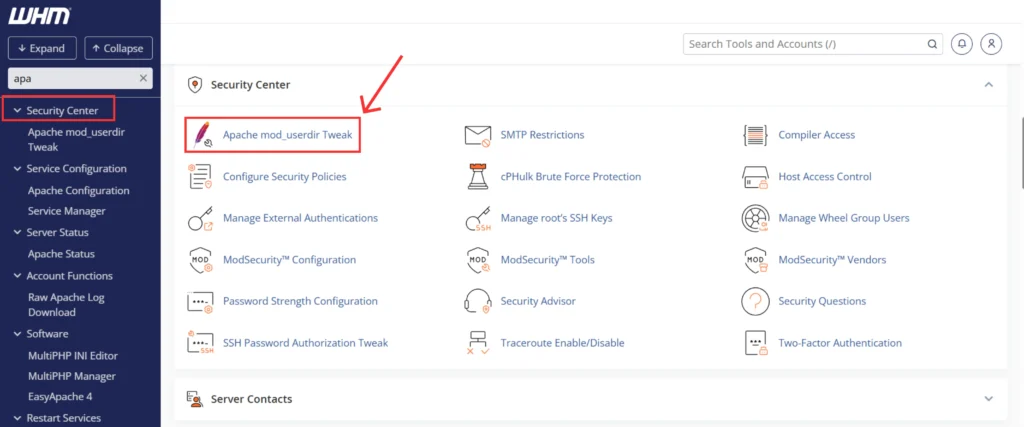Click the Configure Security Policies icon

[x=200, y=177]
